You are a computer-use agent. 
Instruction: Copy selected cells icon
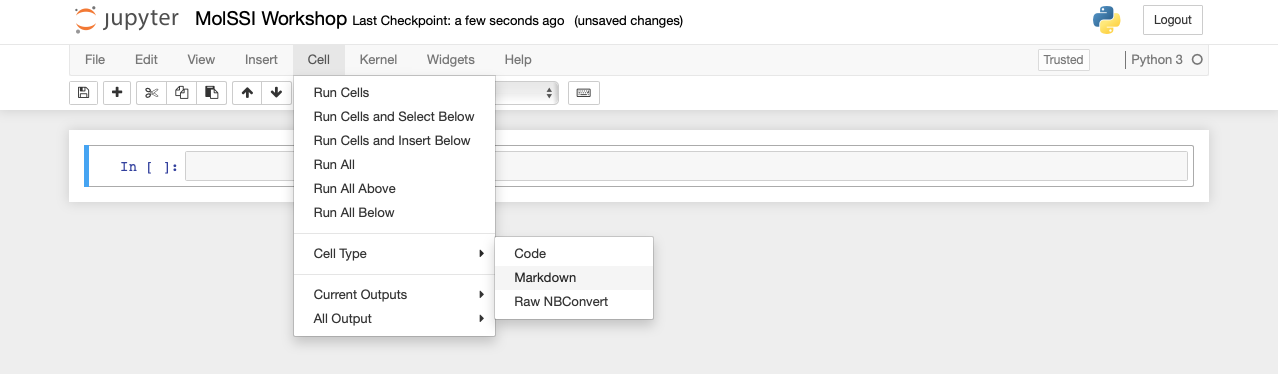[x=181, y=93]
